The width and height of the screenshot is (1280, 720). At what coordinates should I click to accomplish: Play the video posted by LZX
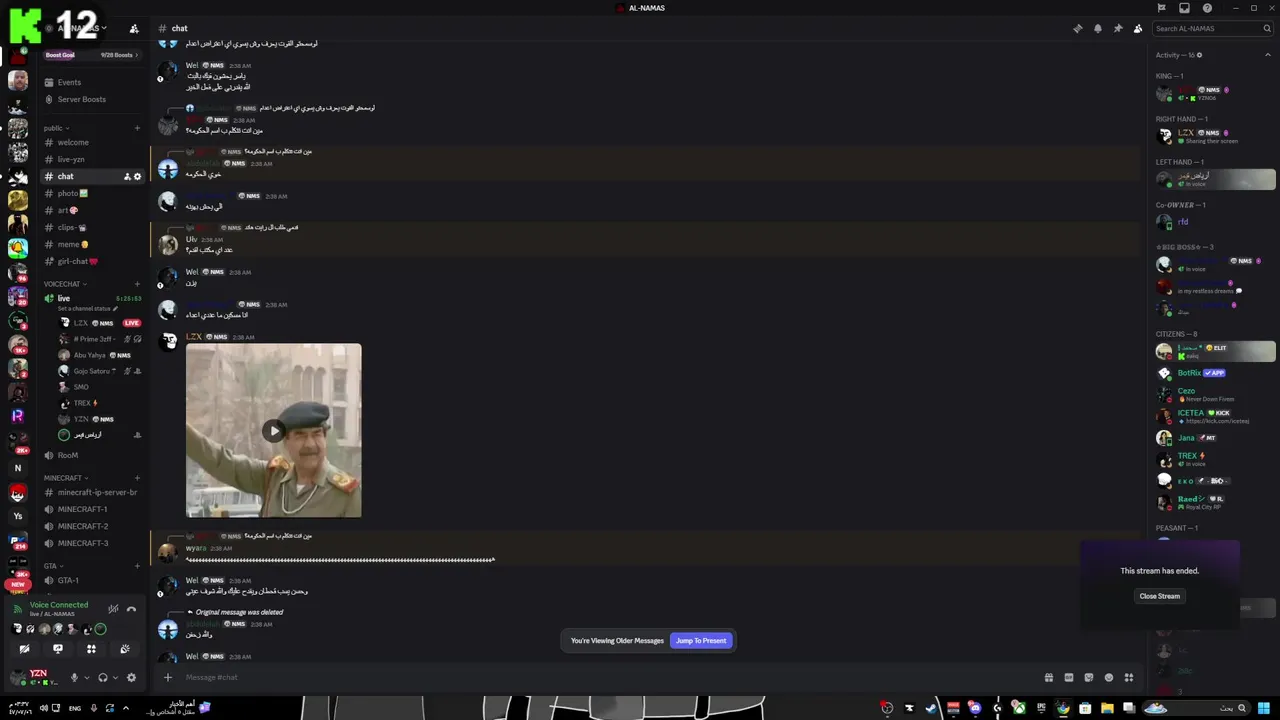point(274,431)
